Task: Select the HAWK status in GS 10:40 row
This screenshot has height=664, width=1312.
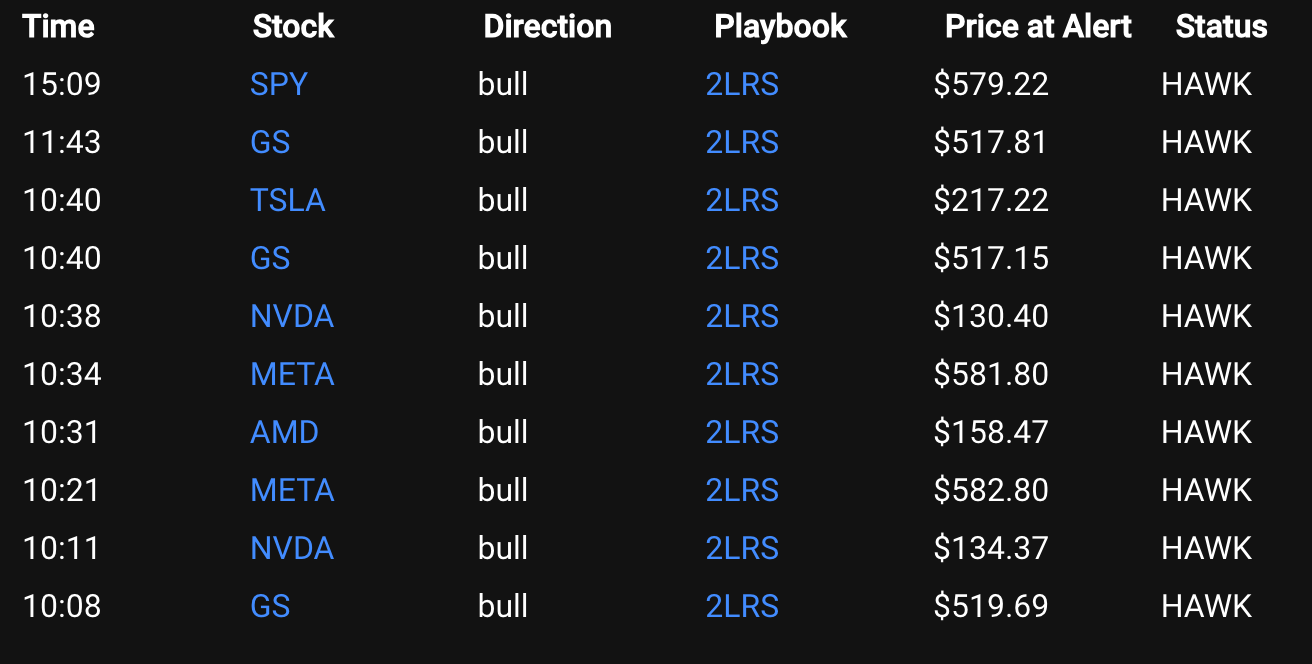Action: pyautogui.click(x=1206, y=258)
